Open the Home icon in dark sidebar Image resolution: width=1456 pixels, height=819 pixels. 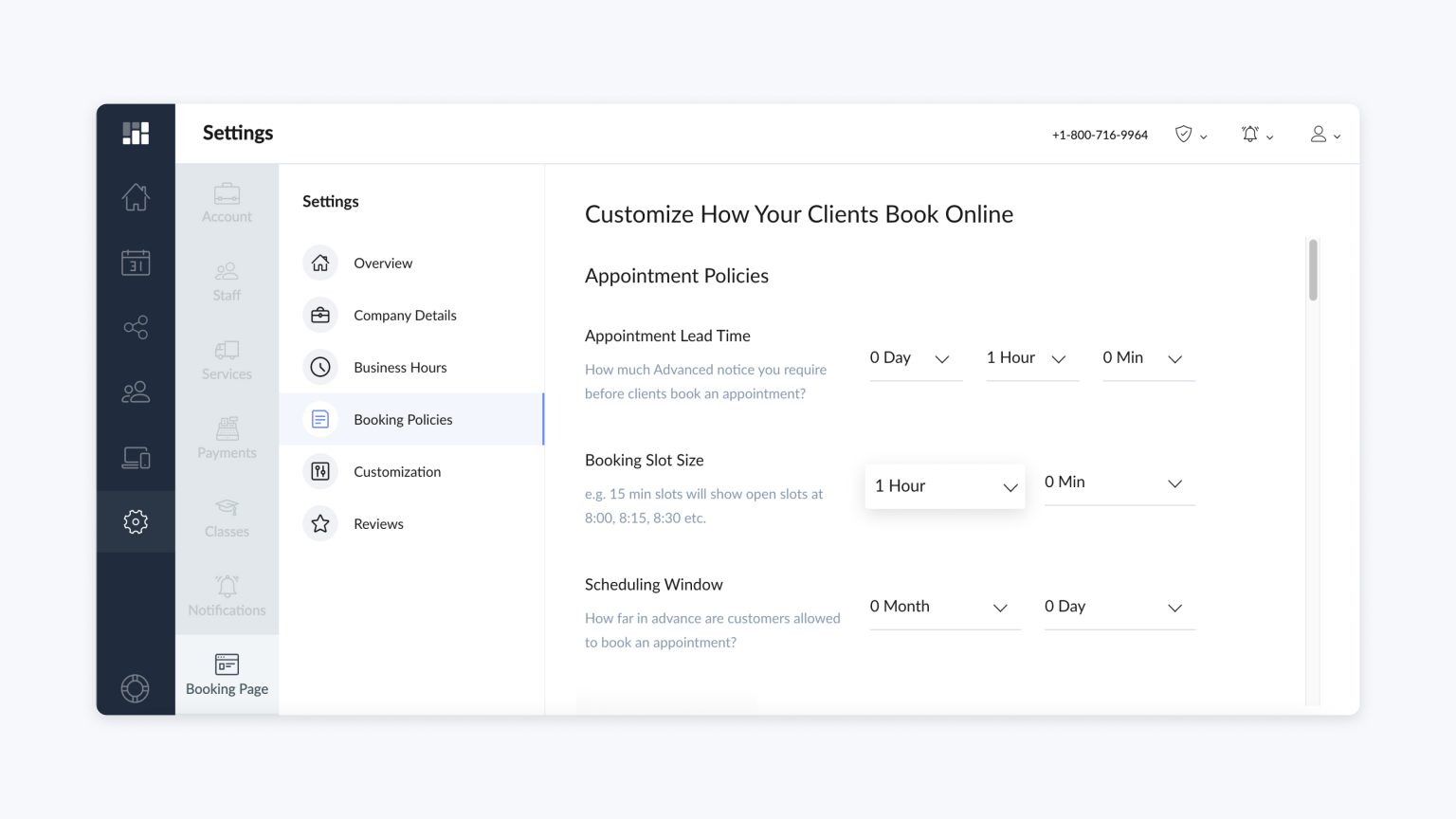click(x=136, y=197)
